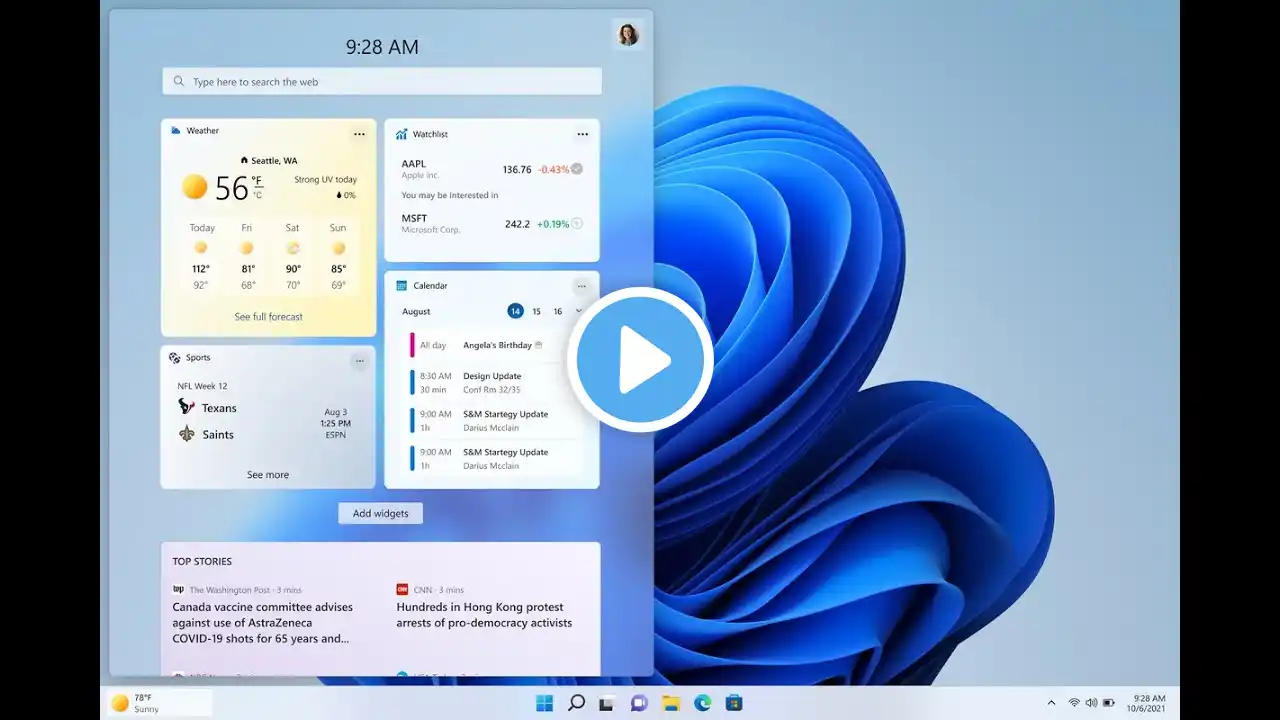Open Angela's Birthday all-day event

[494, 345]
